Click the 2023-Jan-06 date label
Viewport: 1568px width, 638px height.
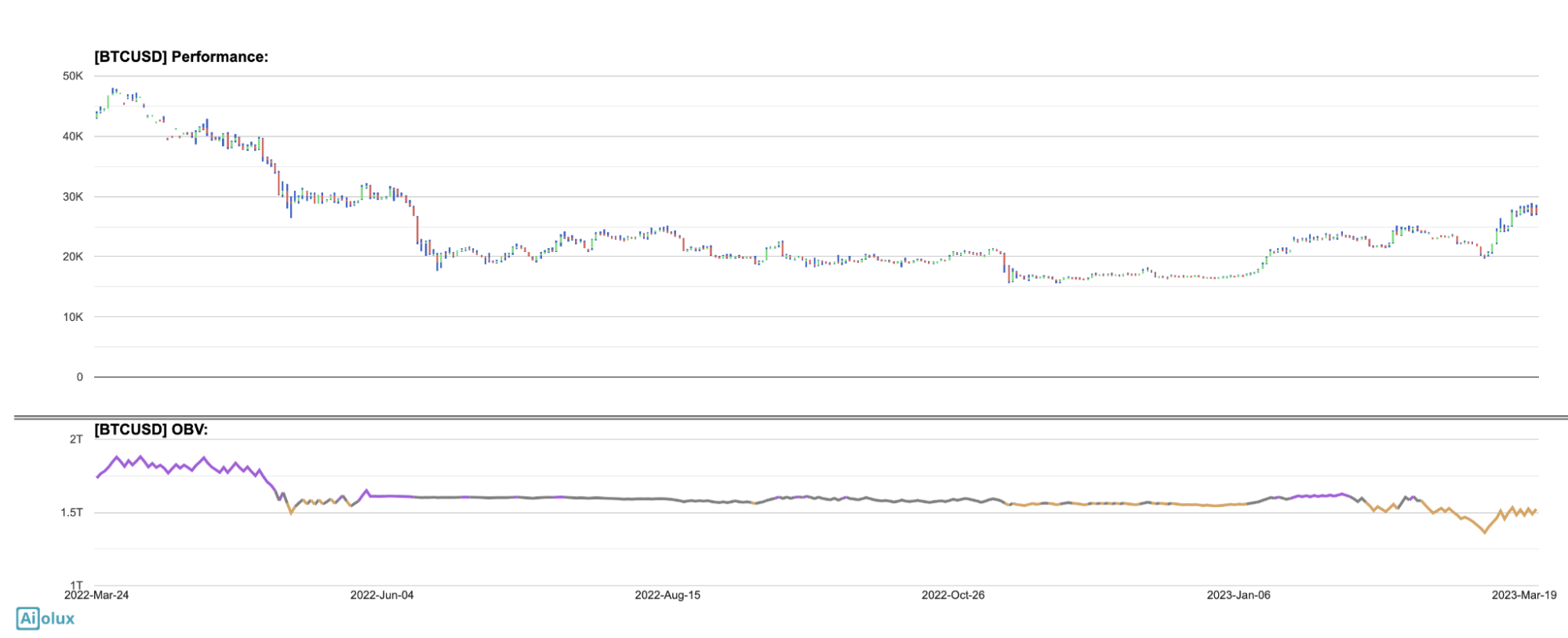point(1239,595)
